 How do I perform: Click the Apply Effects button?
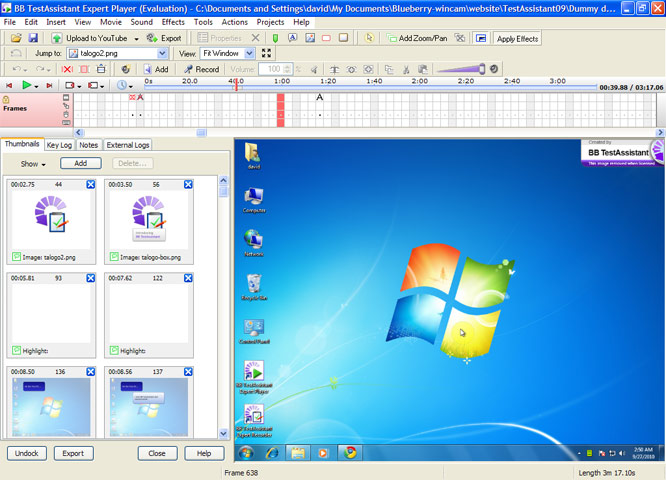coord(517,38)
